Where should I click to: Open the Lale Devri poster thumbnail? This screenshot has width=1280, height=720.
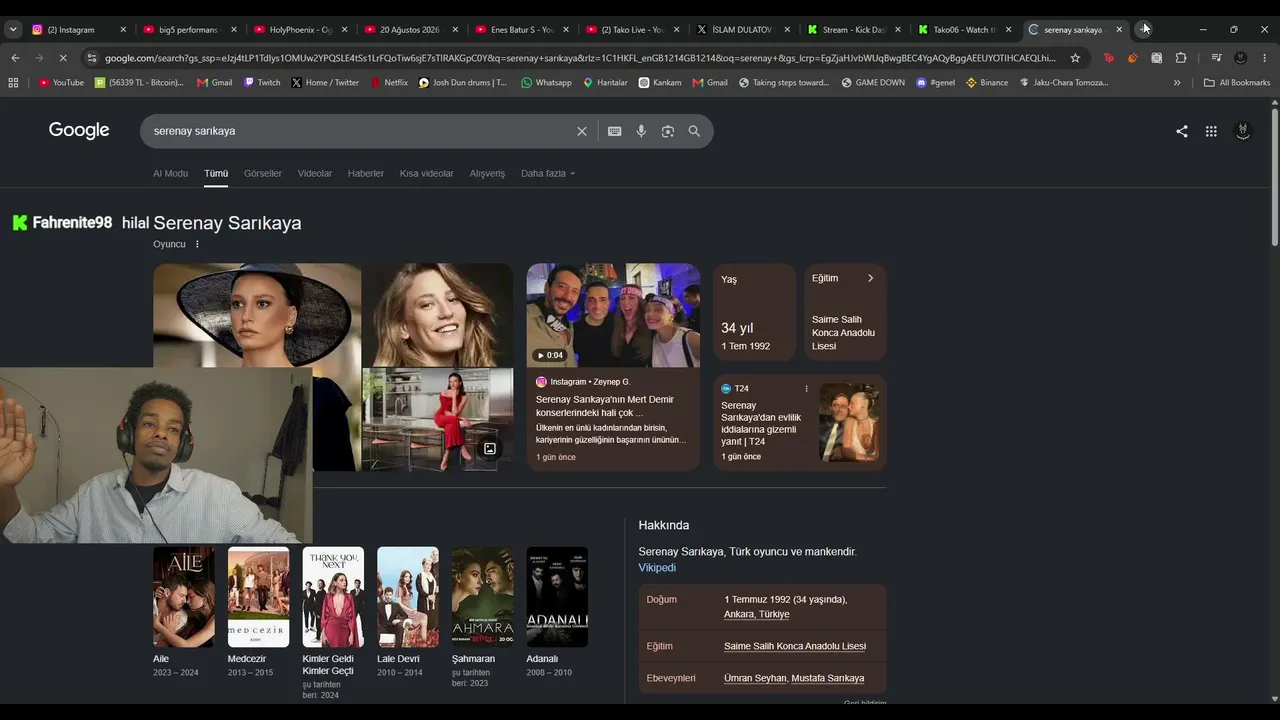[x=408, y=597]
